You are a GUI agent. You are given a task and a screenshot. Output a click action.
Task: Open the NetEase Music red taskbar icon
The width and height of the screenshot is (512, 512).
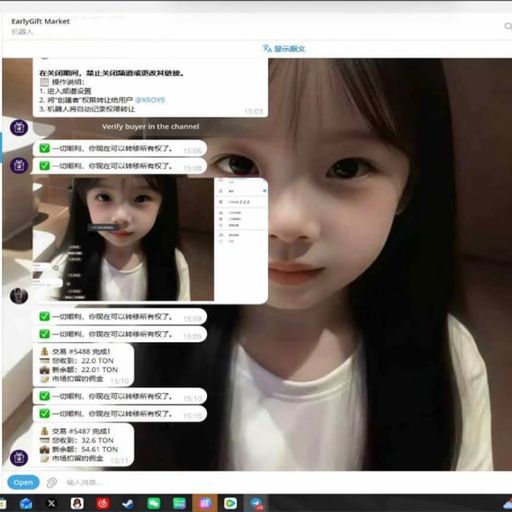tap(102, 503)
